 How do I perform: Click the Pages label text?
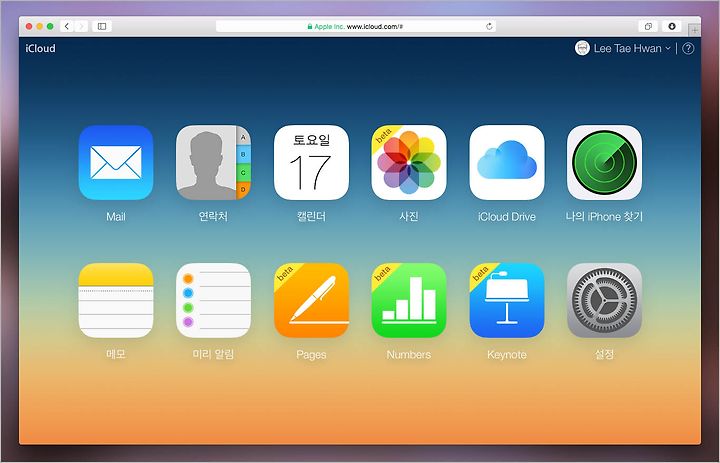311,355
